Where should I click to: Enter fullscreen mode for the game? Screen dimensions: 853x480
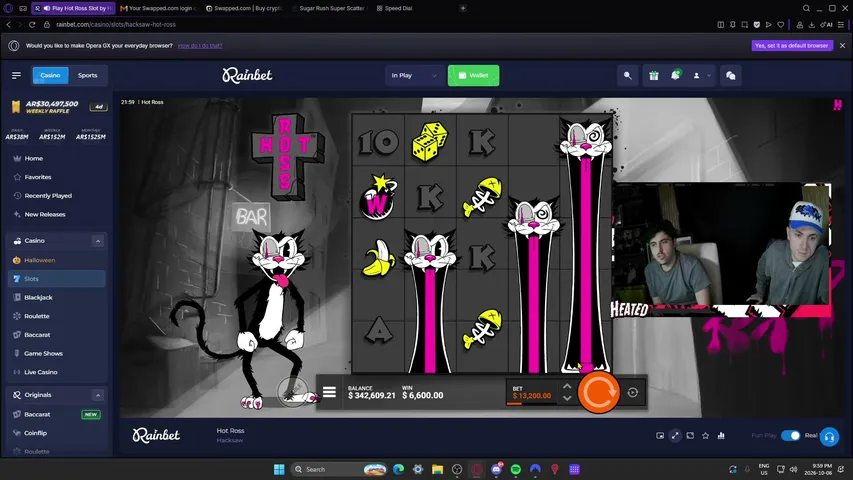pos(675,435)
